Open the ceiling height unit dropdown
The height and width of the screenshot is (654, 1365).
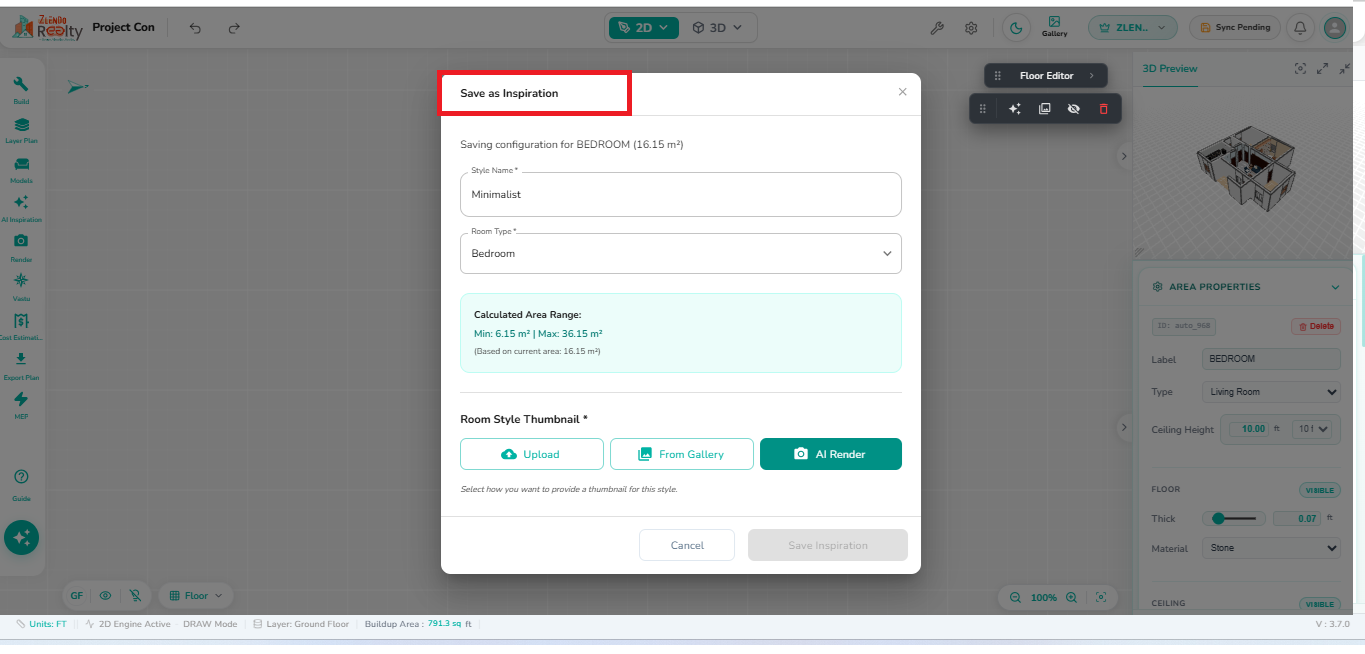click(1311, 429)
